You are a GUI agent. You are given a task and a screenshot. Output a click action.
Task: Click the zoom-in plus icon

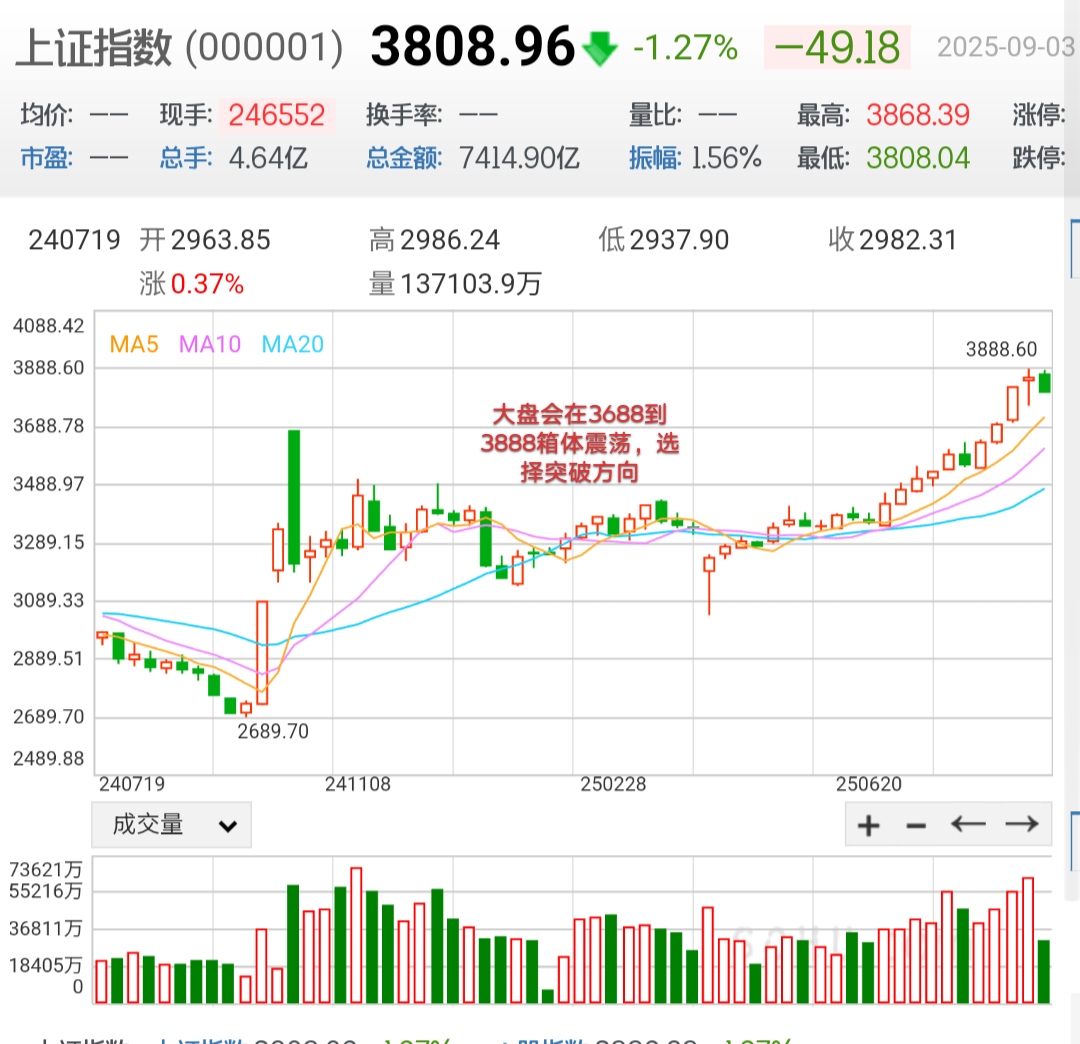click(868, 824)
